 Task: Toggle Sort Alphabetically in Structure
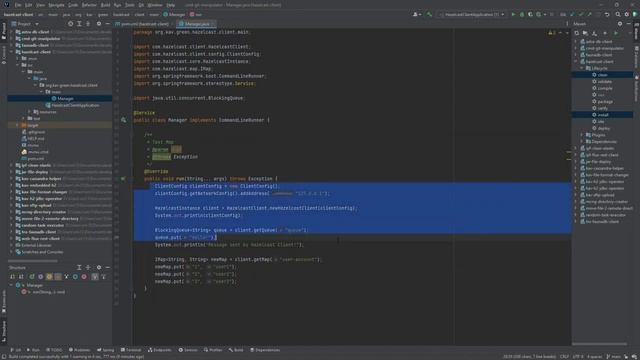[21, 276]
